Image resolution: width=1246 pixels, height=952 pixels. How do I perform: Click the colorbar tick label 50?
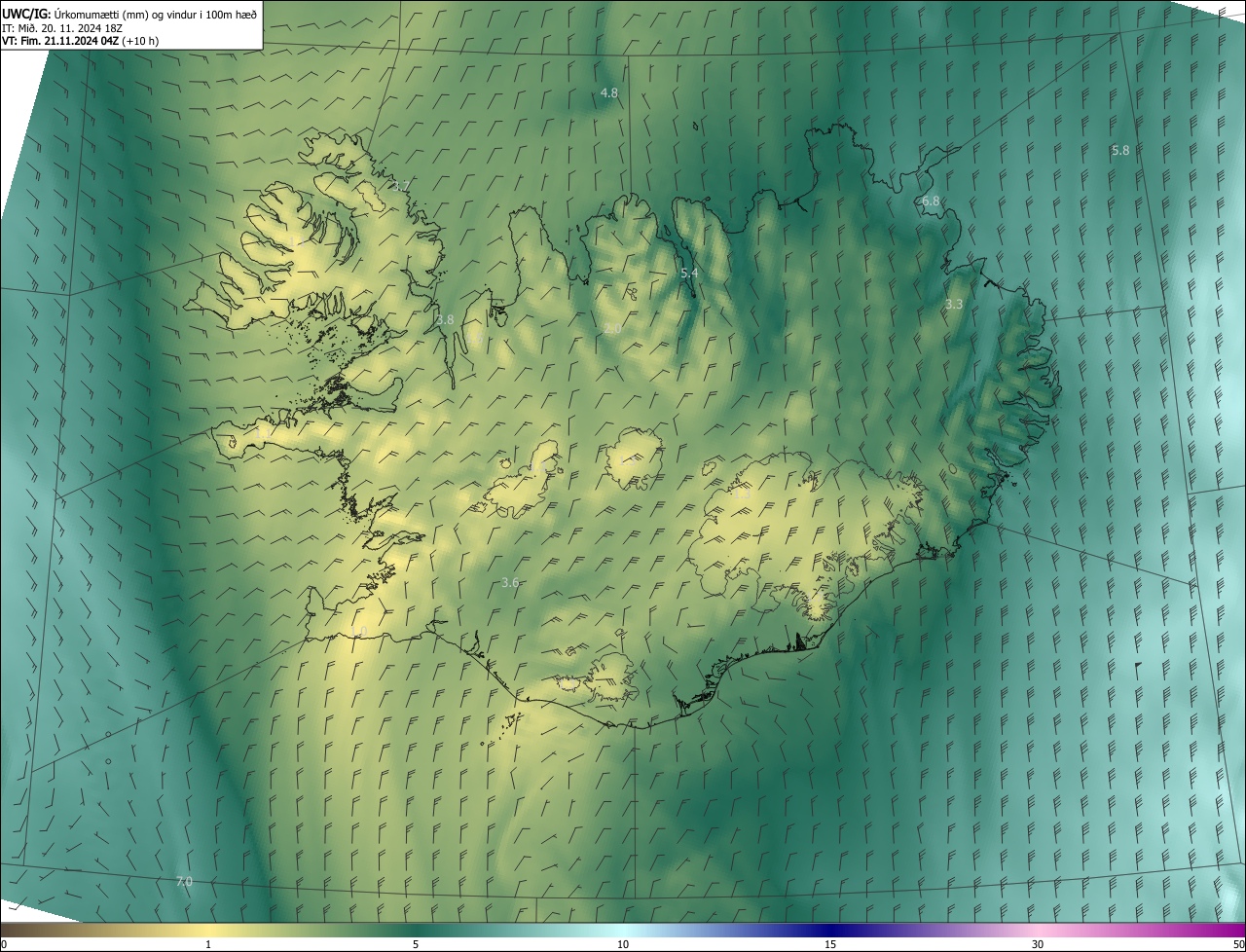pos(1238,944)
